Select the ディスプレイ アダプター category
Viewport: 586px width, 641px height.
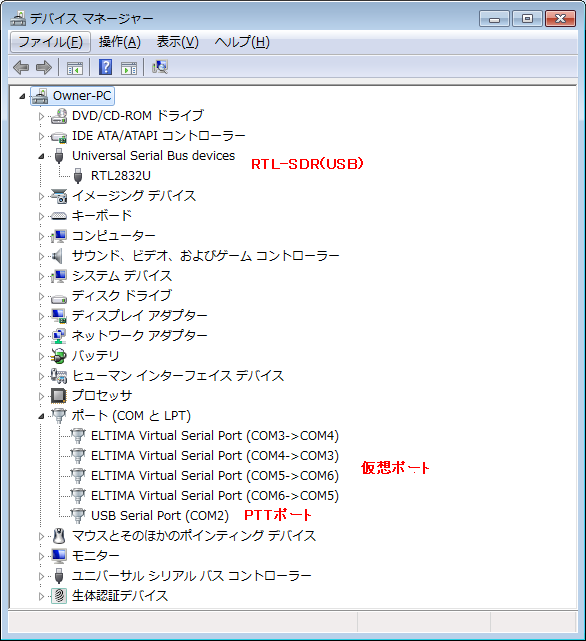point(139,316)
